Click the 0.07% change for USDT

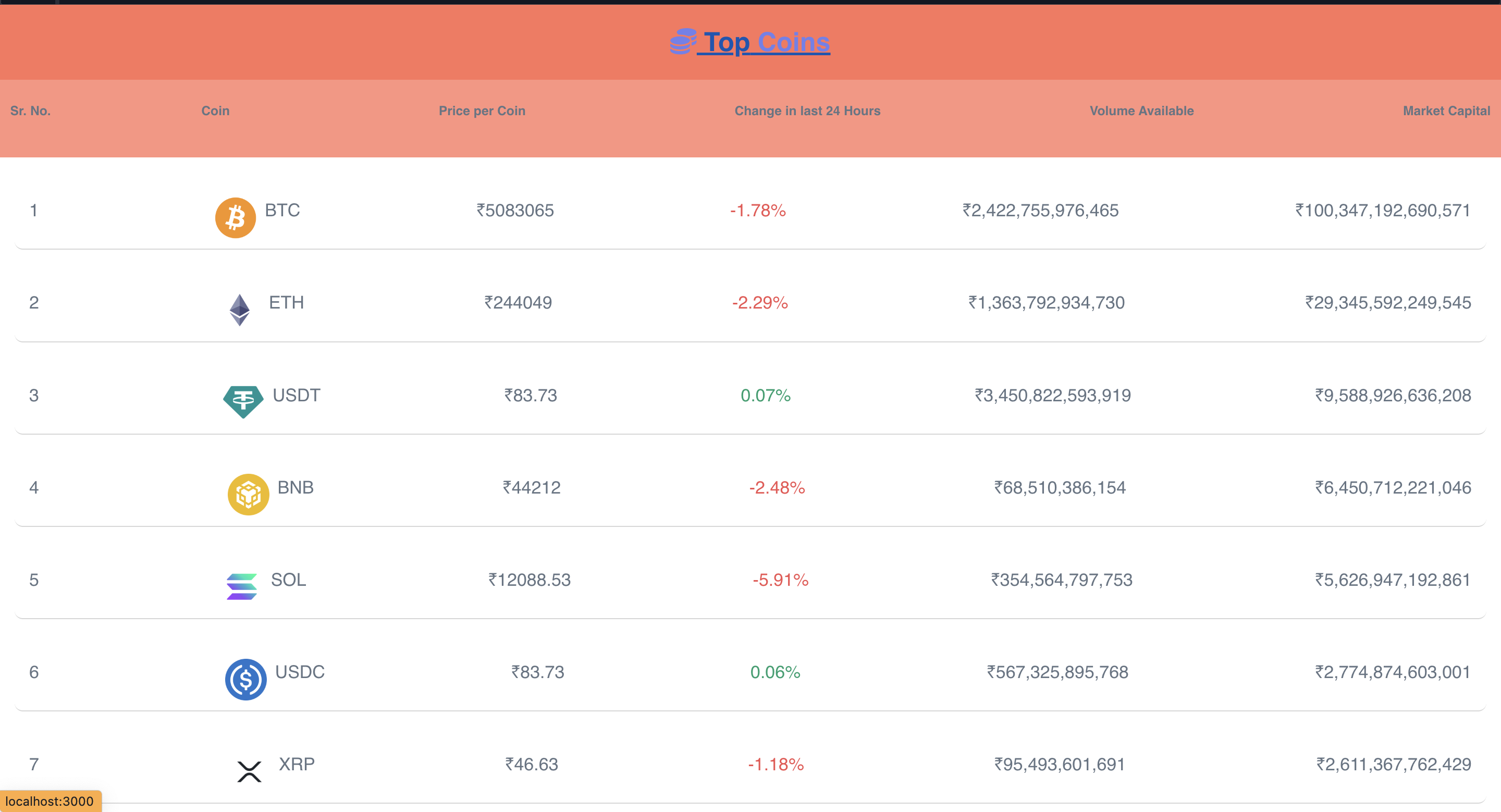[x=766, y=395]
